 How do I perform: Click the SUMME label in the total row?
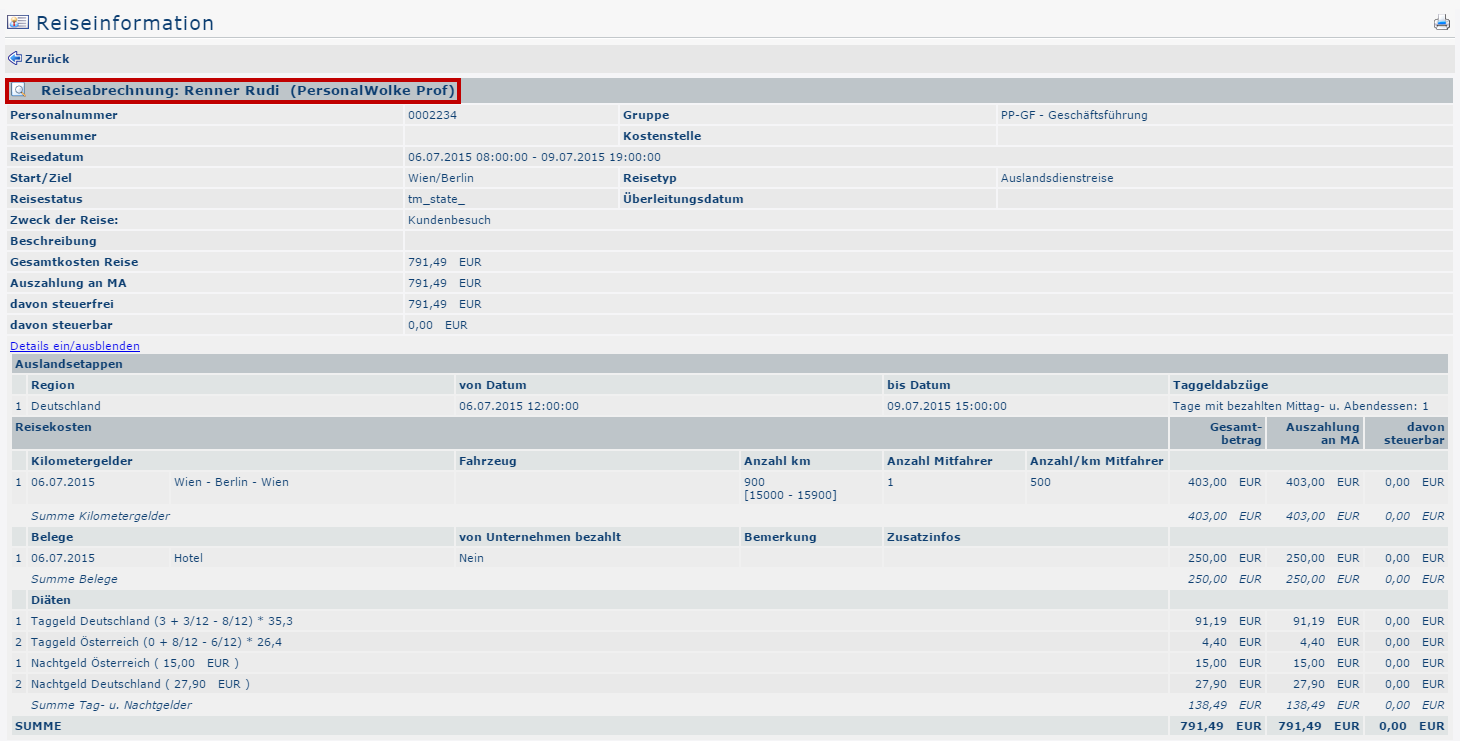[x=38, y=726]
